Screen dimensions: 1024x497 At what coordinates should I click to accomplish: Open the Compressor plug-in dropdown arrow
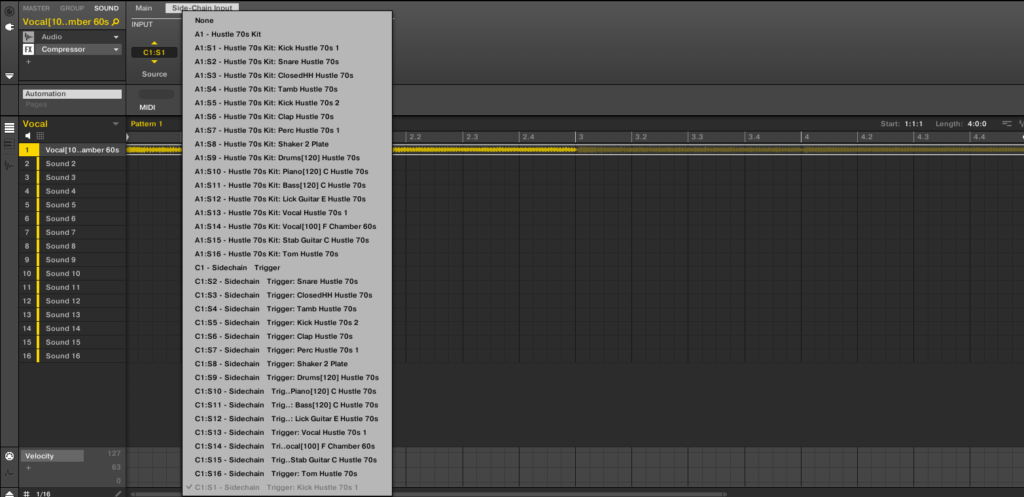click(116, 49)
